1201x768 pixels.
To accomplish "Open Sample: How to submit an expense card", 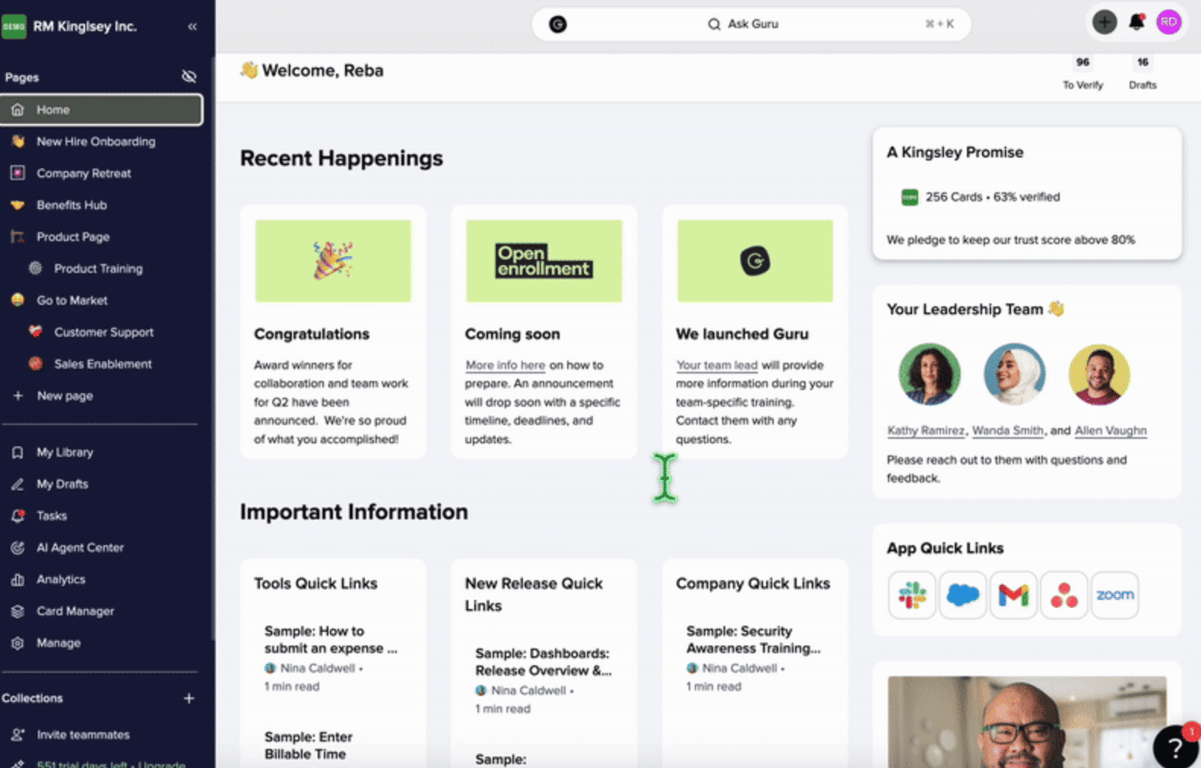I will click(331, 639).
